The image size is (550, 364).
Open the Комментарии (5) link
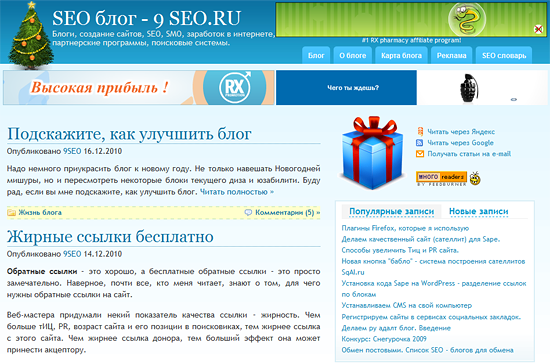pyautogui.click(x=287, y=213)
